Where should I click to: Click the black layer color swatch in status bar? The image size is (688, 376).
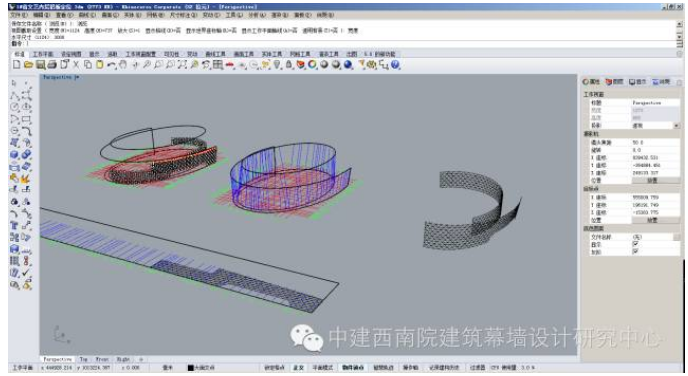[x=190, y=368]
